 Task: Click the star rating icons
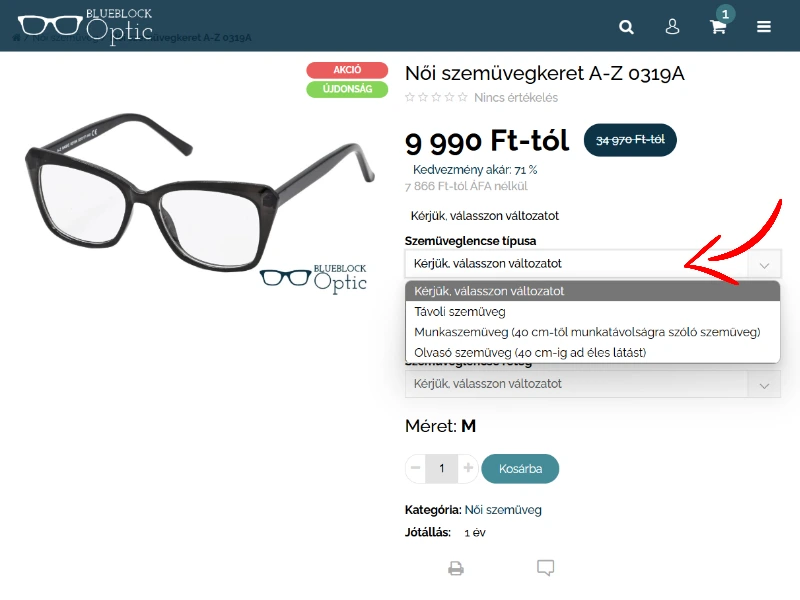(x=436, y=97)
